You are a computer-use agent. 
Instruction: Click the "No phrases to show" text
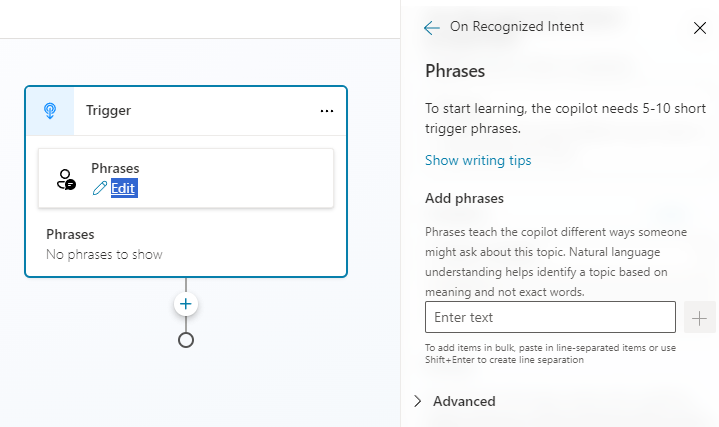coord(104,254)
